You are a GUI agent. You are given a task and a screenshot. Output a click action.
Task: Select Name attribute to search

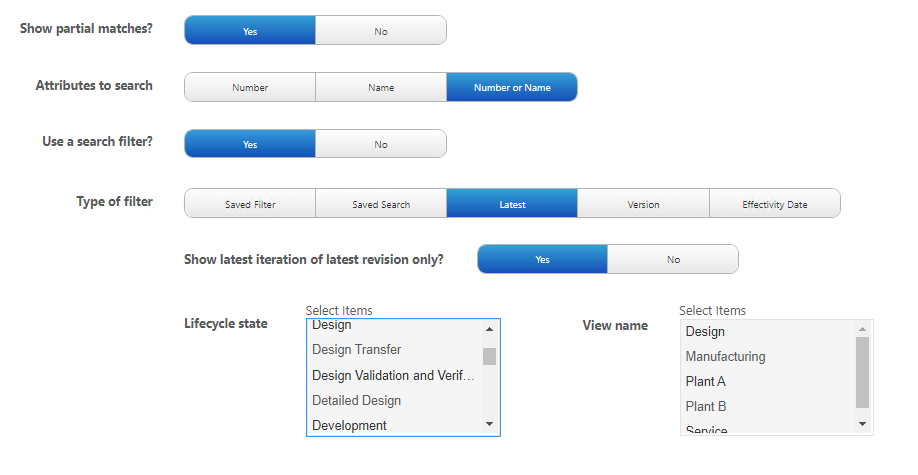(381, 87)
